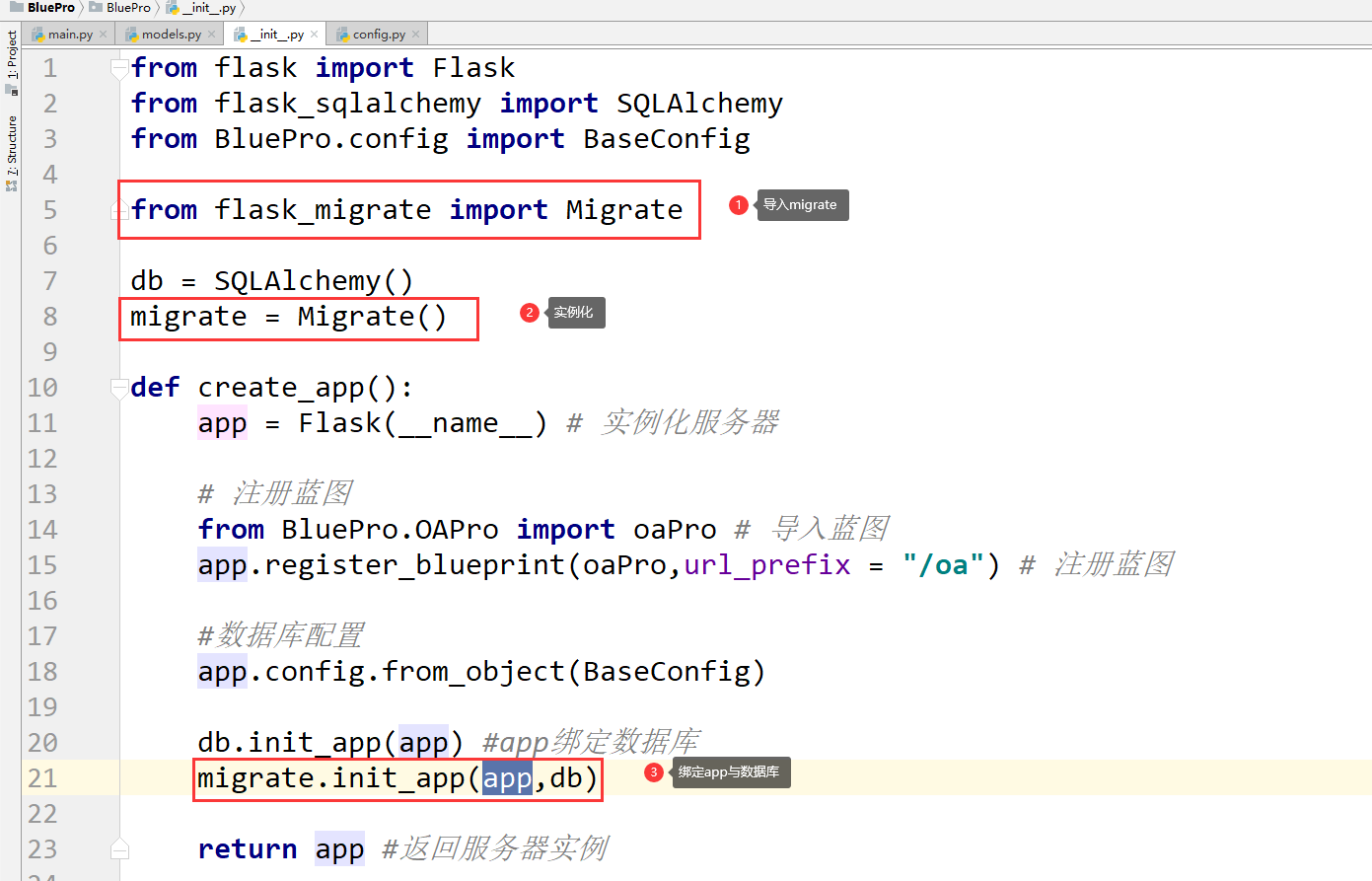Click the Python file icon on main.py tab
Screen dimensions: 1372x881
pos(38,35)
